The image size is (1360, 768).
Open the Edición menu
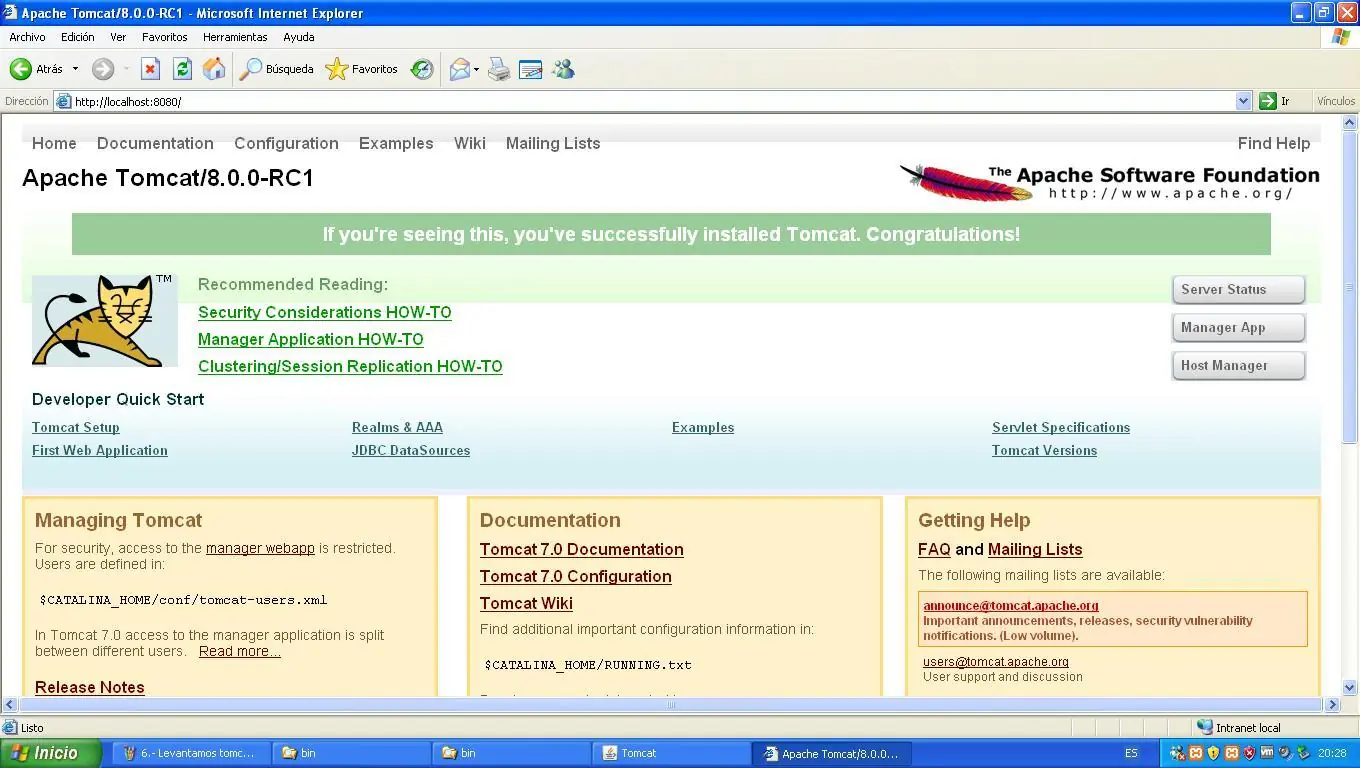77,37
